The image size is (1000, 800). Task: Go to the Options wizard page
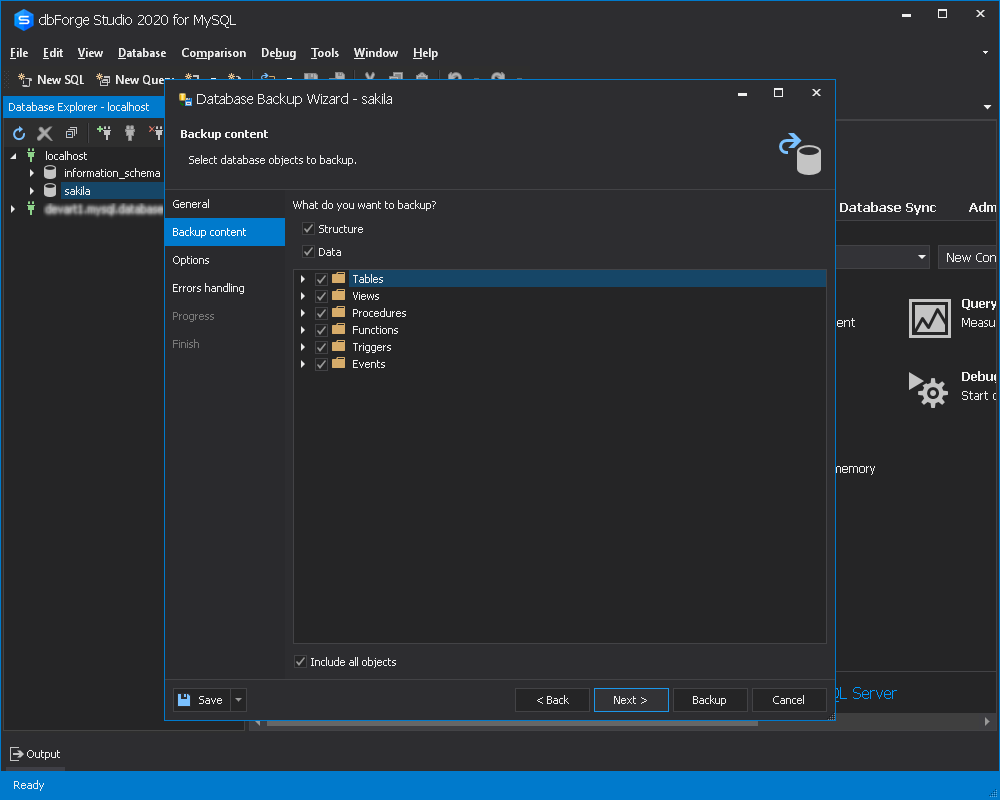point(224,260)
